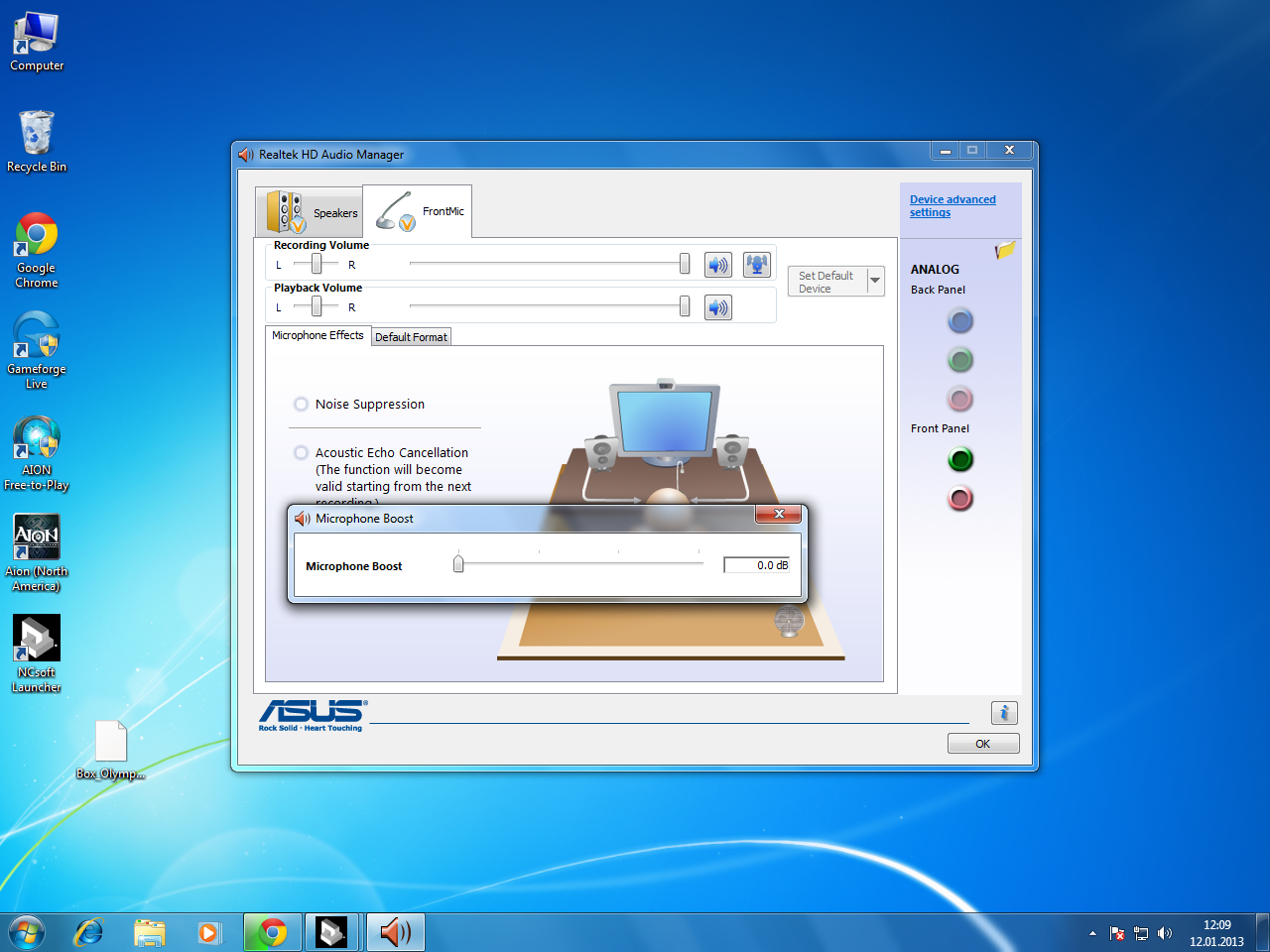Switch to the Speakers tab
1270x952 pixels.
tap(309, 212)
